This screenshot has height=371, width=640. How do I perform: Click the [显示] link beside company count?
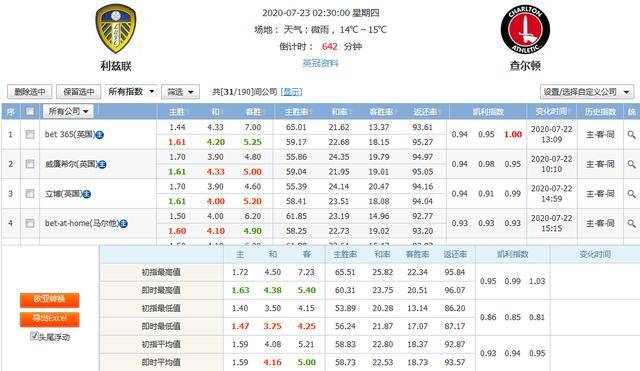[291, 92]
